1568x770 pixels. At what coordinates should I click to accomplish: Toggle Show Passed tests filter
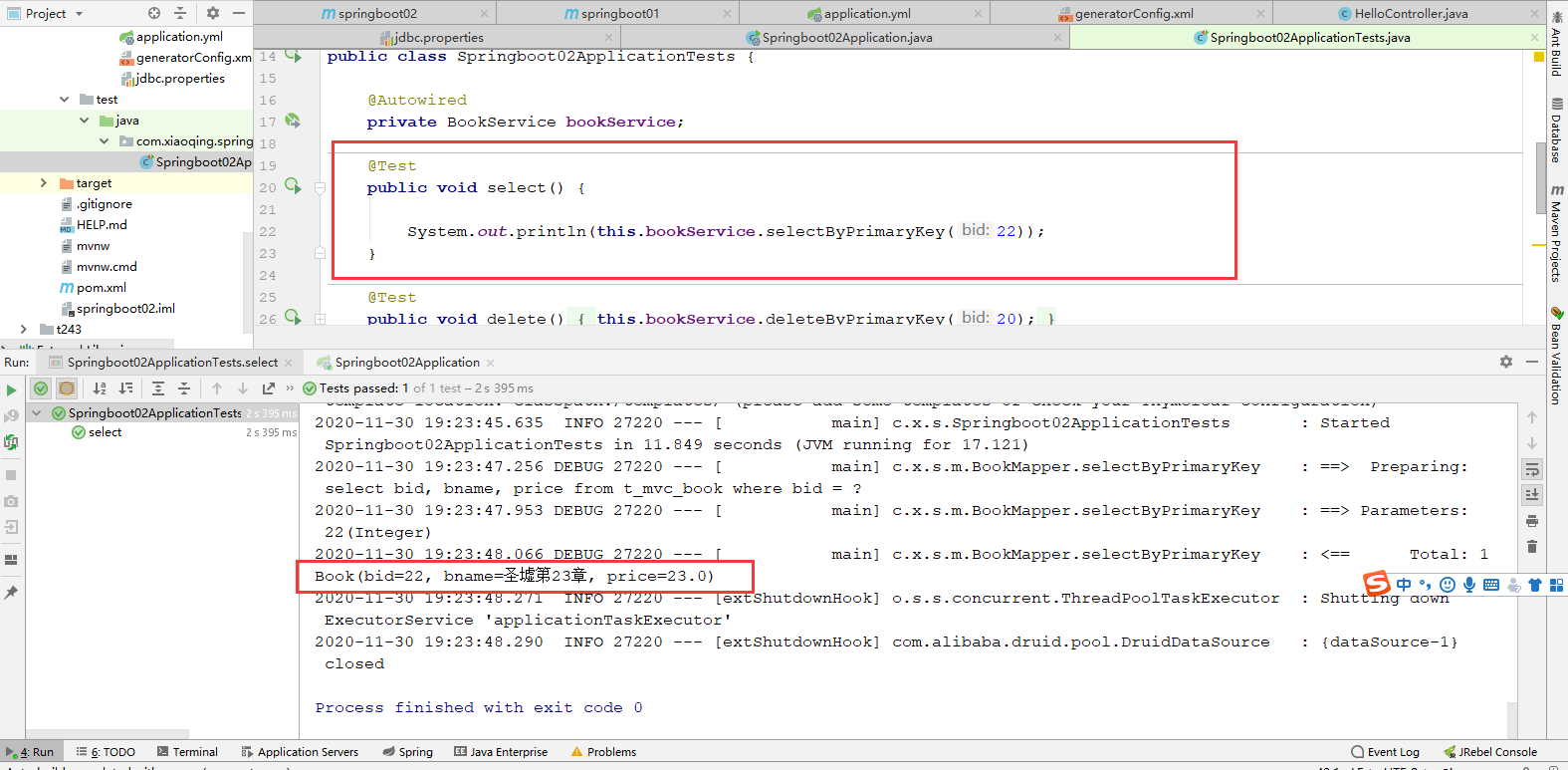click(x=41, y=388)
